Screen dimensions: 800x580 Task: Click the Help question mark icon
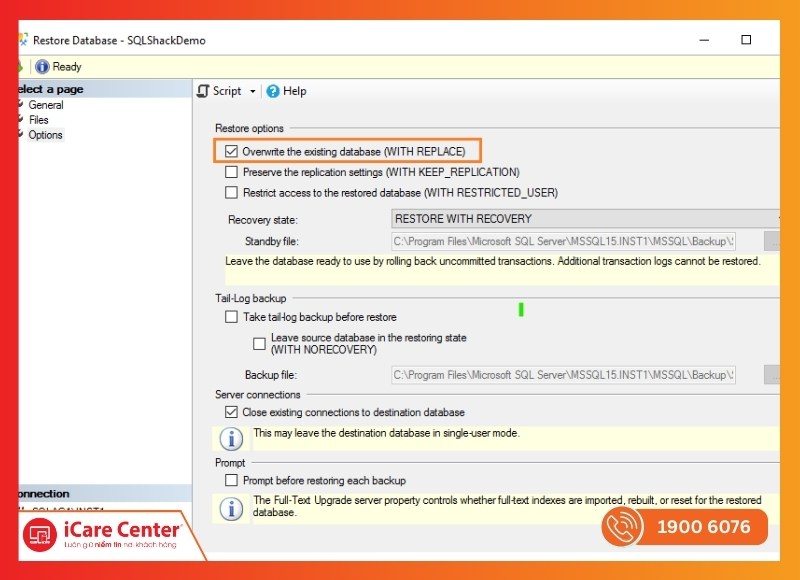(273, 91)
